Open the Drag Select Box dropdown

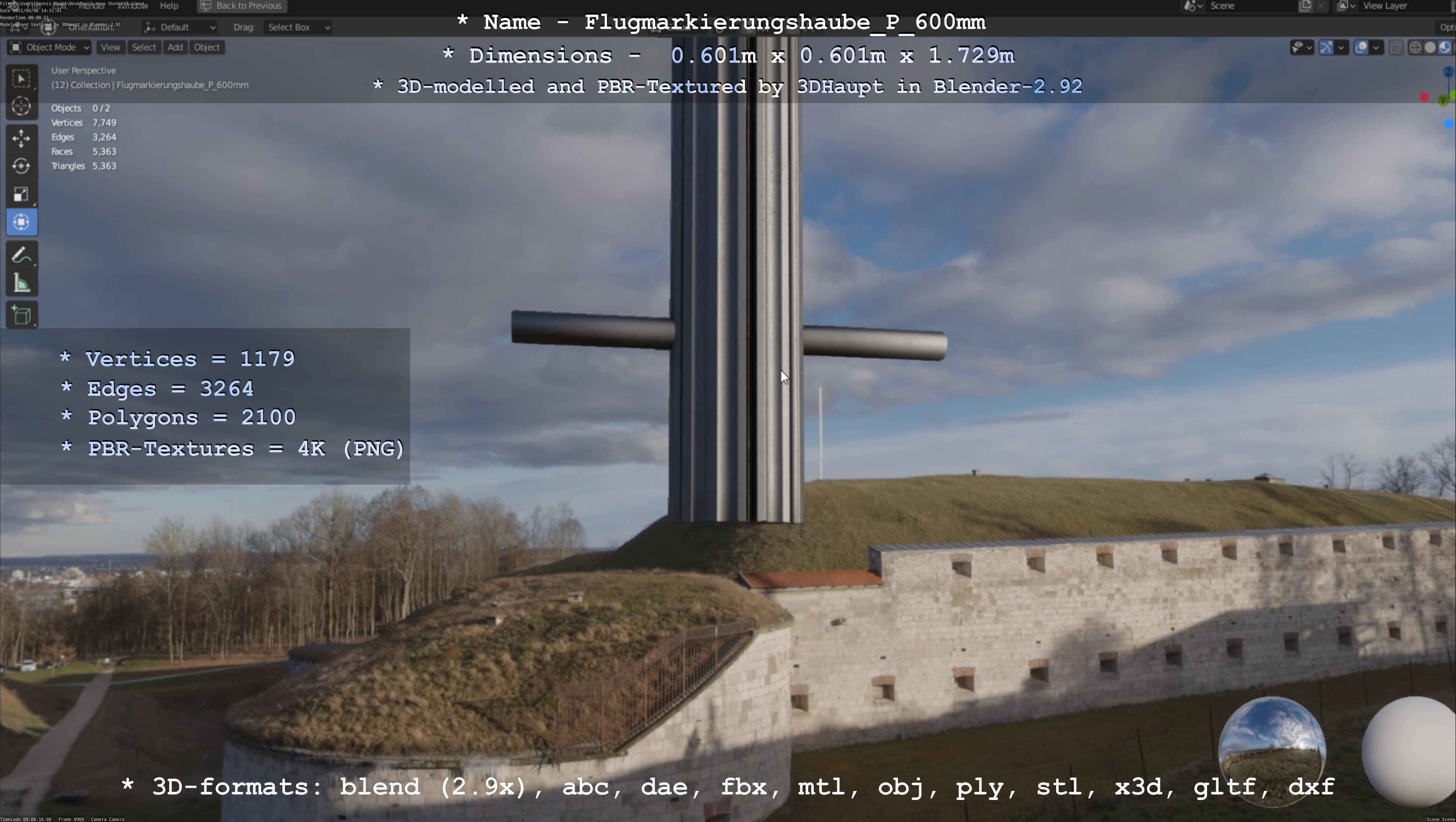[298, 27]
